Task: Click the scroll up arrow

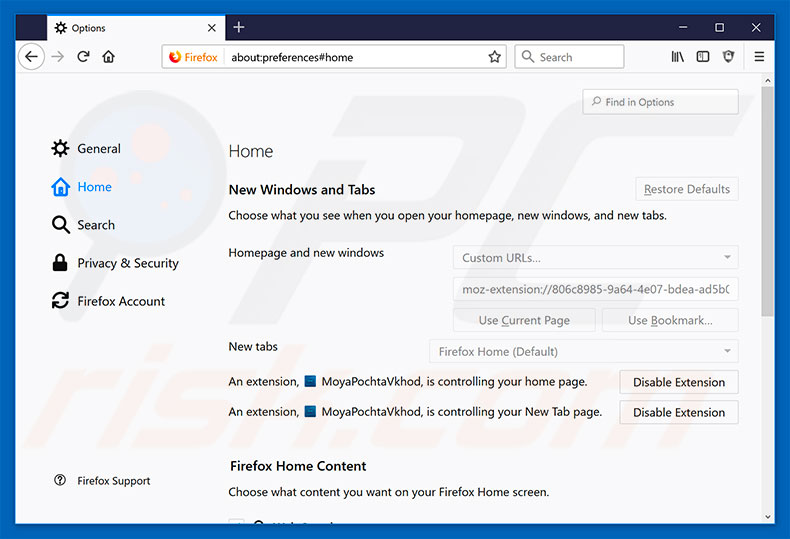Action: click(767, 81)
